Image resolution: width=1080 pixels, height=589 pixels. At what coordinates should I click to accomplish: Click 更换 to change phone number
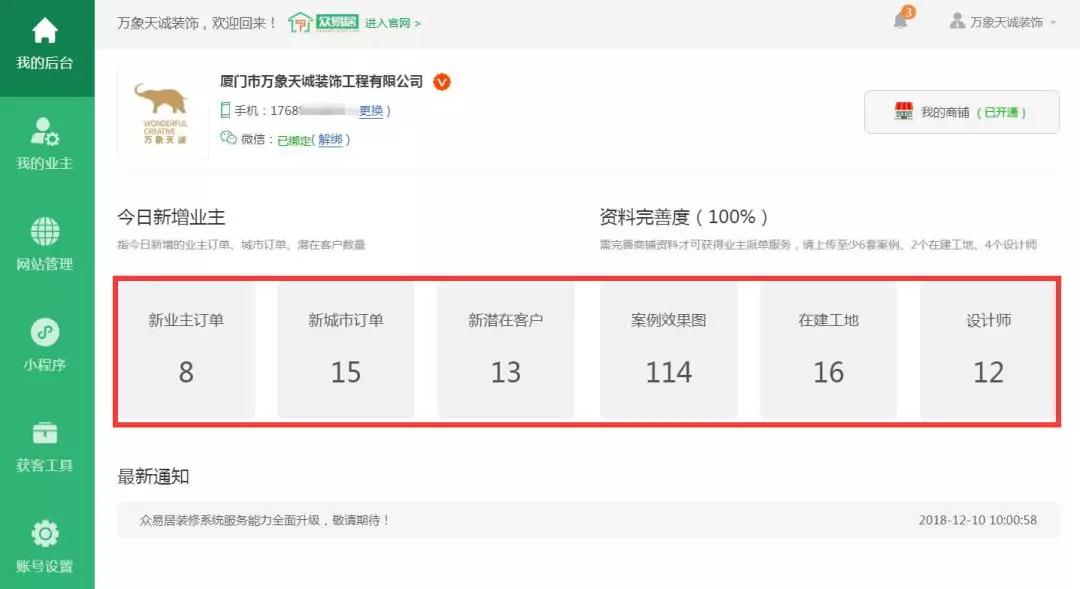pyautogui.click(x=371, y=111)
